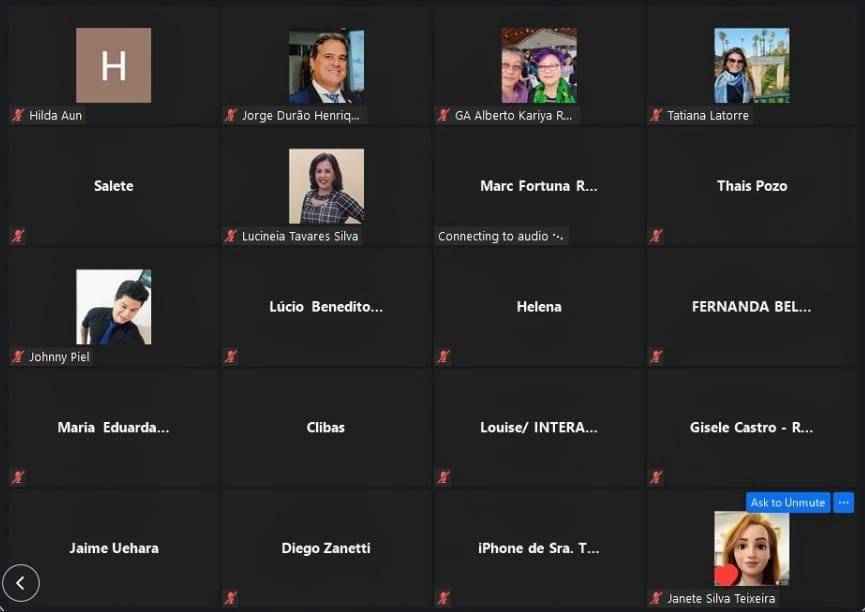Select Tatiana Latorre's profile picture

click(x=752, y=66)
